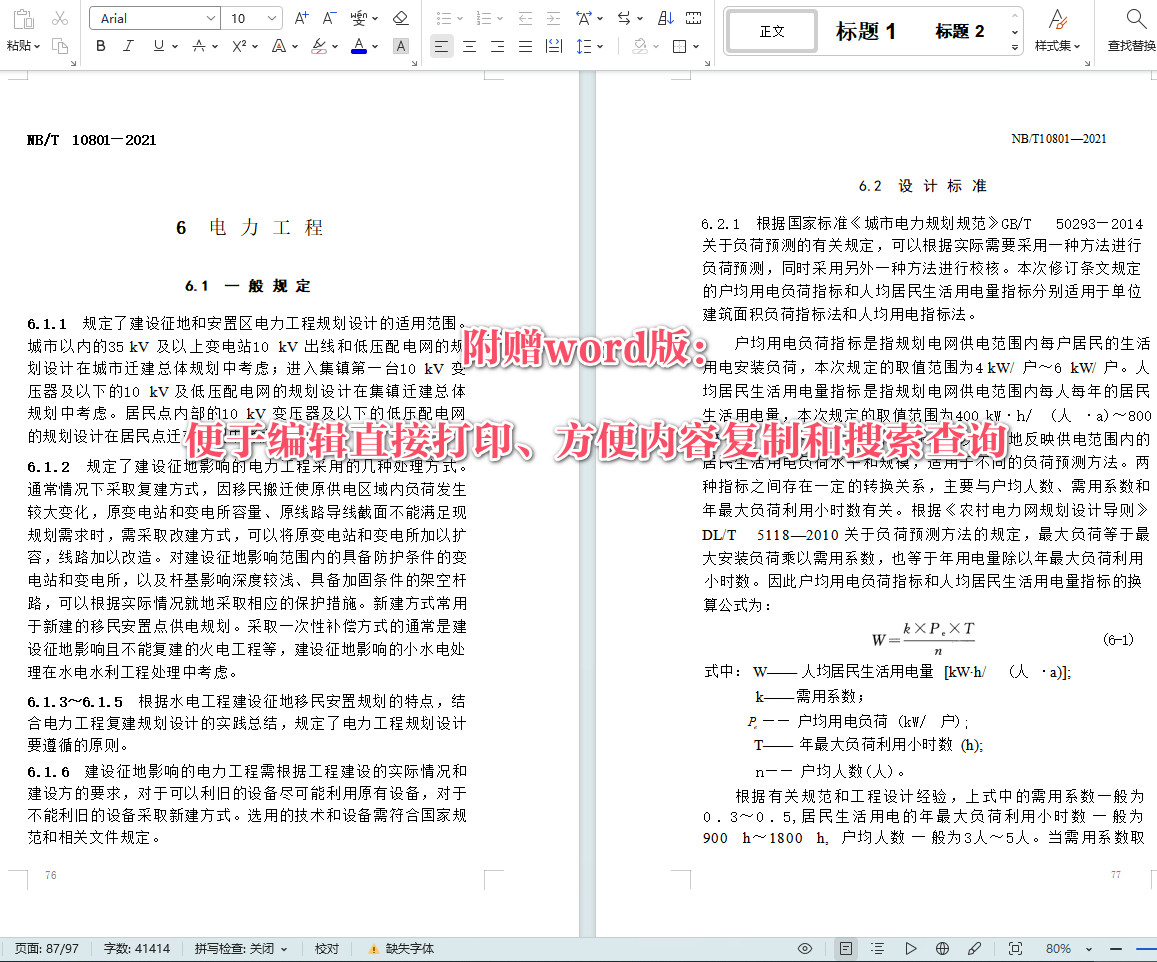Click the Increase Font Size icon
Screen dimensions: 1157x962
click(x=301, y=18)
